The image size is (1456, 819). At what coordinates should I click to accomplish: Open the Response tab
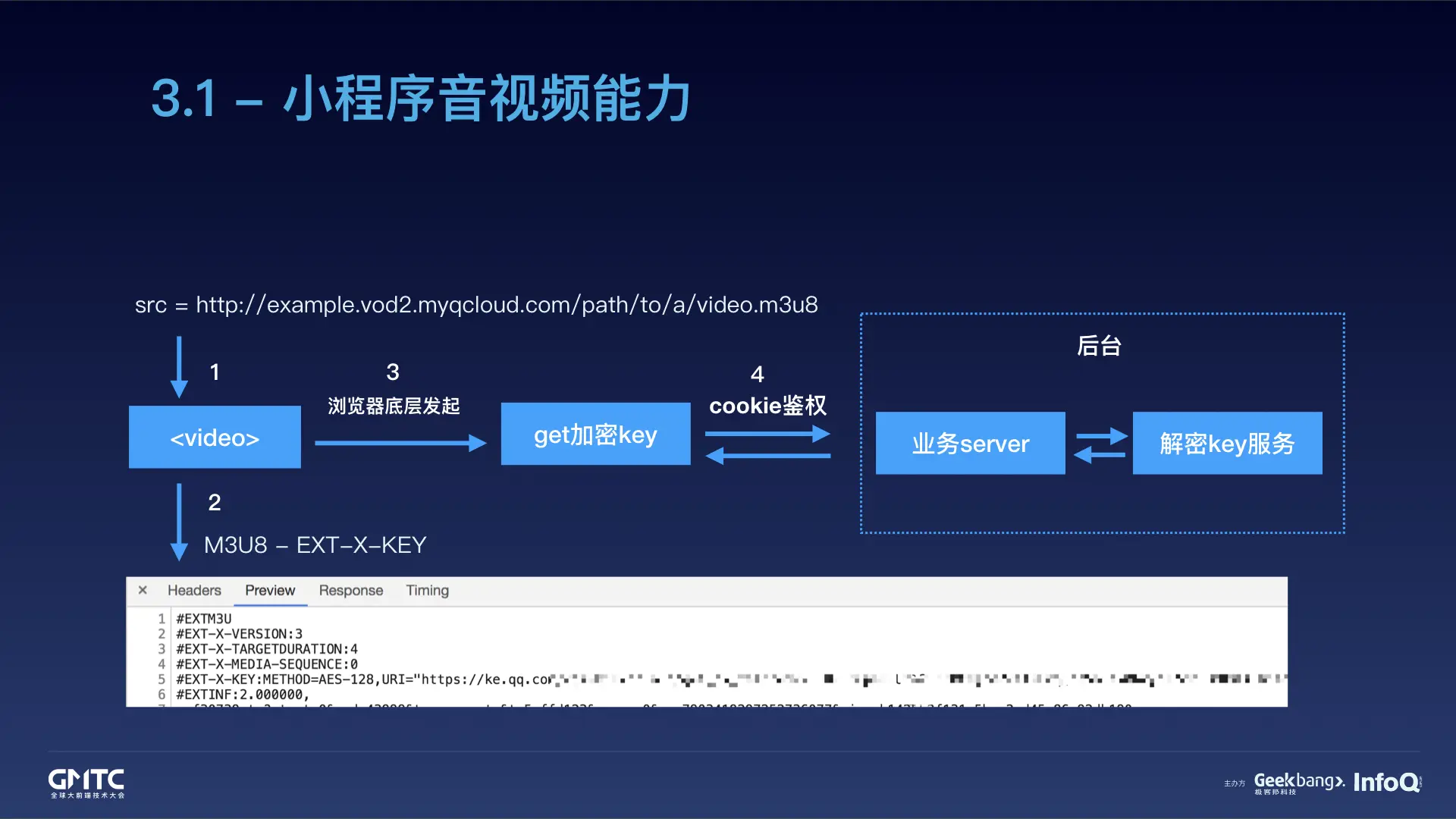350,590
